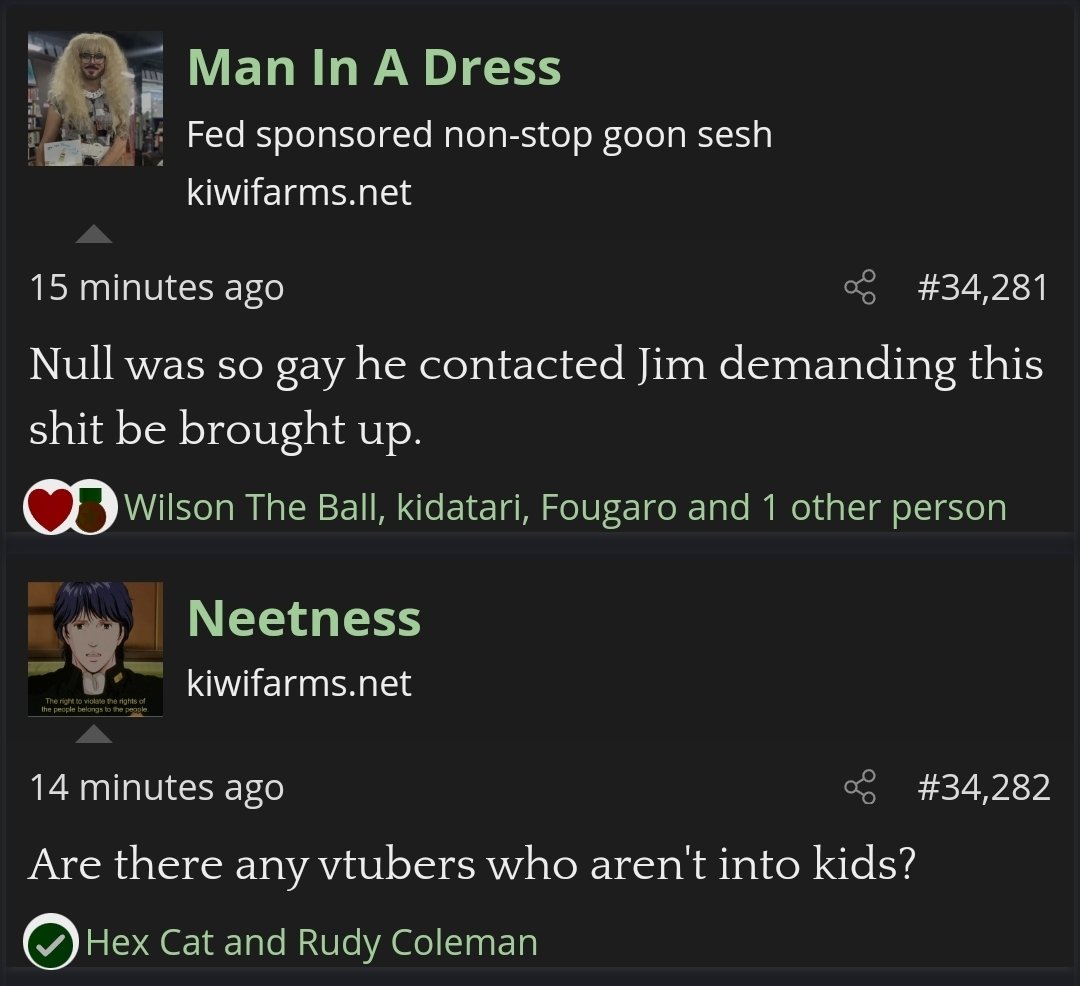This screenshot has height=986, width=1080.
Task: Collapse arrow under Man In A Dress avatar
Action: point(94,234)
